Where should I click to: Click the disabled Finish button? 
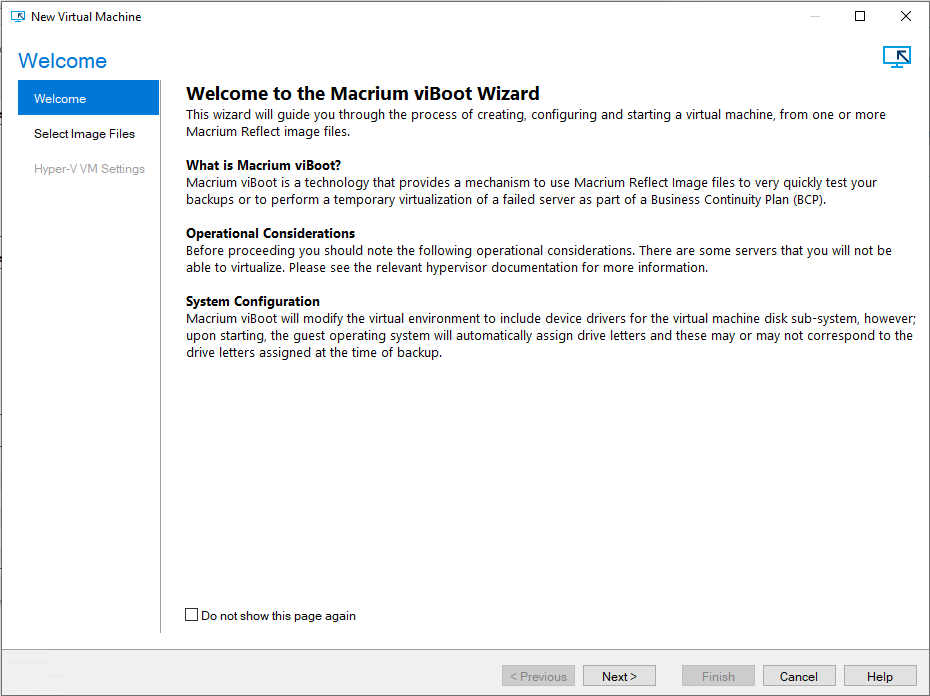718,675
